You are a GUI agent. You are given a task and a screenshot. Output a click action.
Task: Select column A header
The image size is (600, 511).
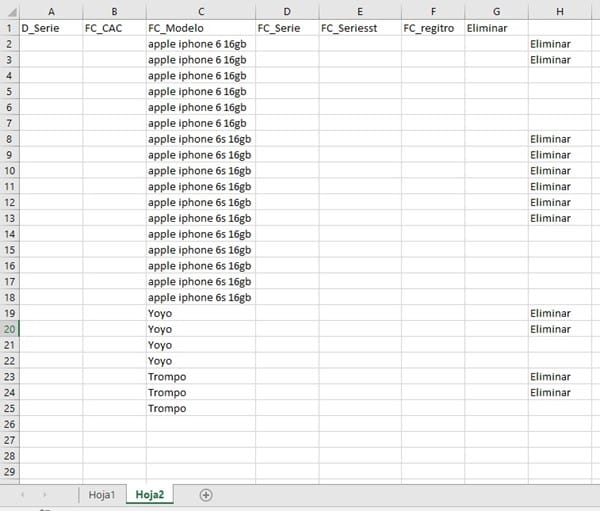(51, 12)
